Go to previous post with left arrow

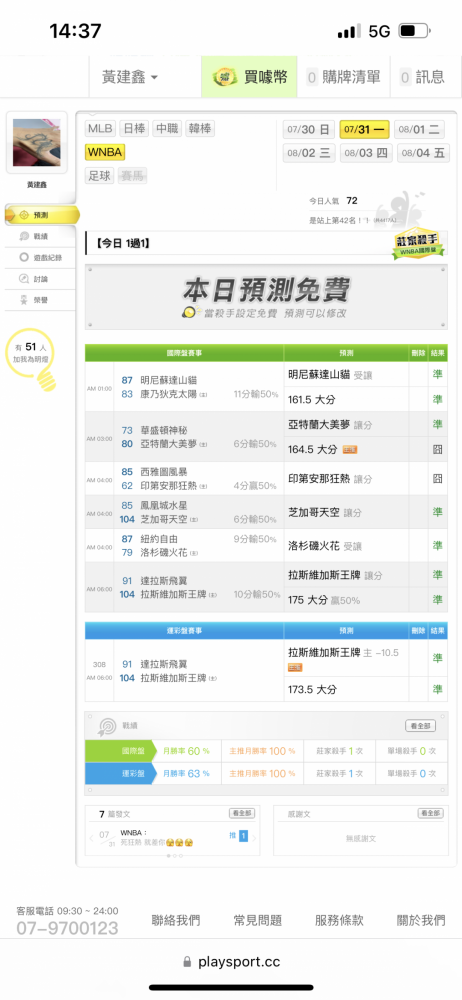(x=91, y=838)
